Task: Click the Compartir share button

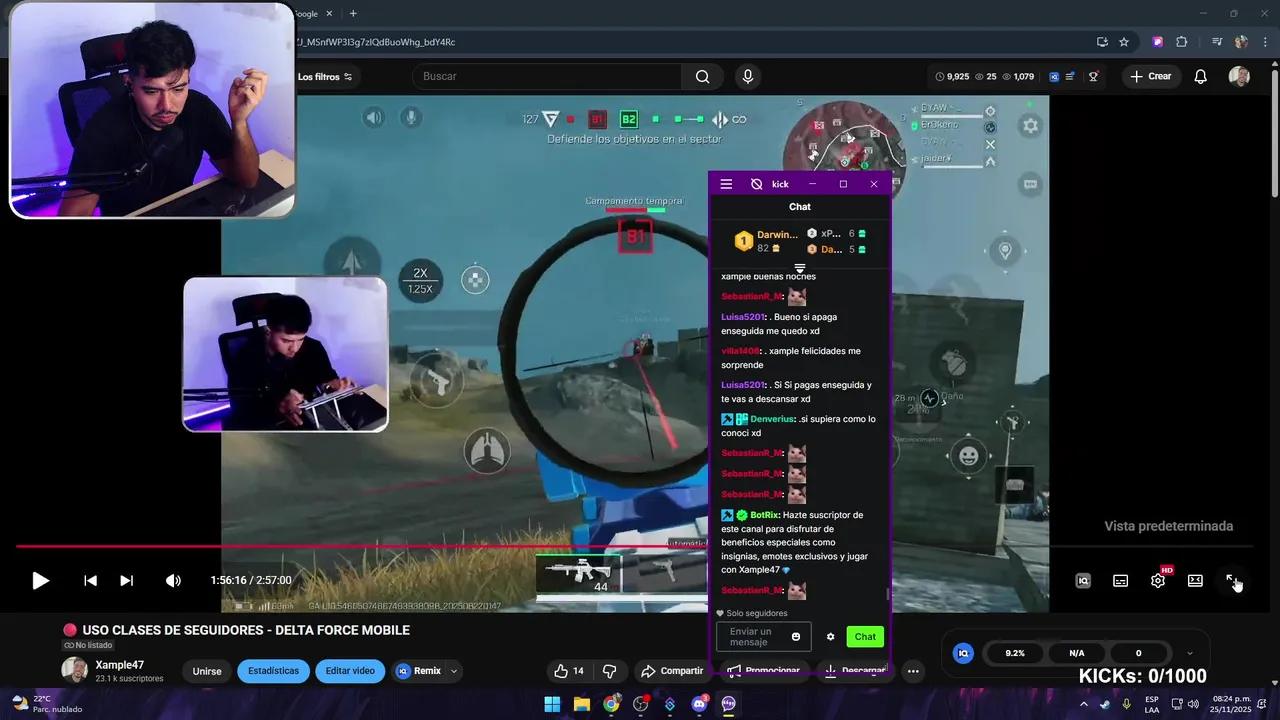Action: tap(673, 671)
